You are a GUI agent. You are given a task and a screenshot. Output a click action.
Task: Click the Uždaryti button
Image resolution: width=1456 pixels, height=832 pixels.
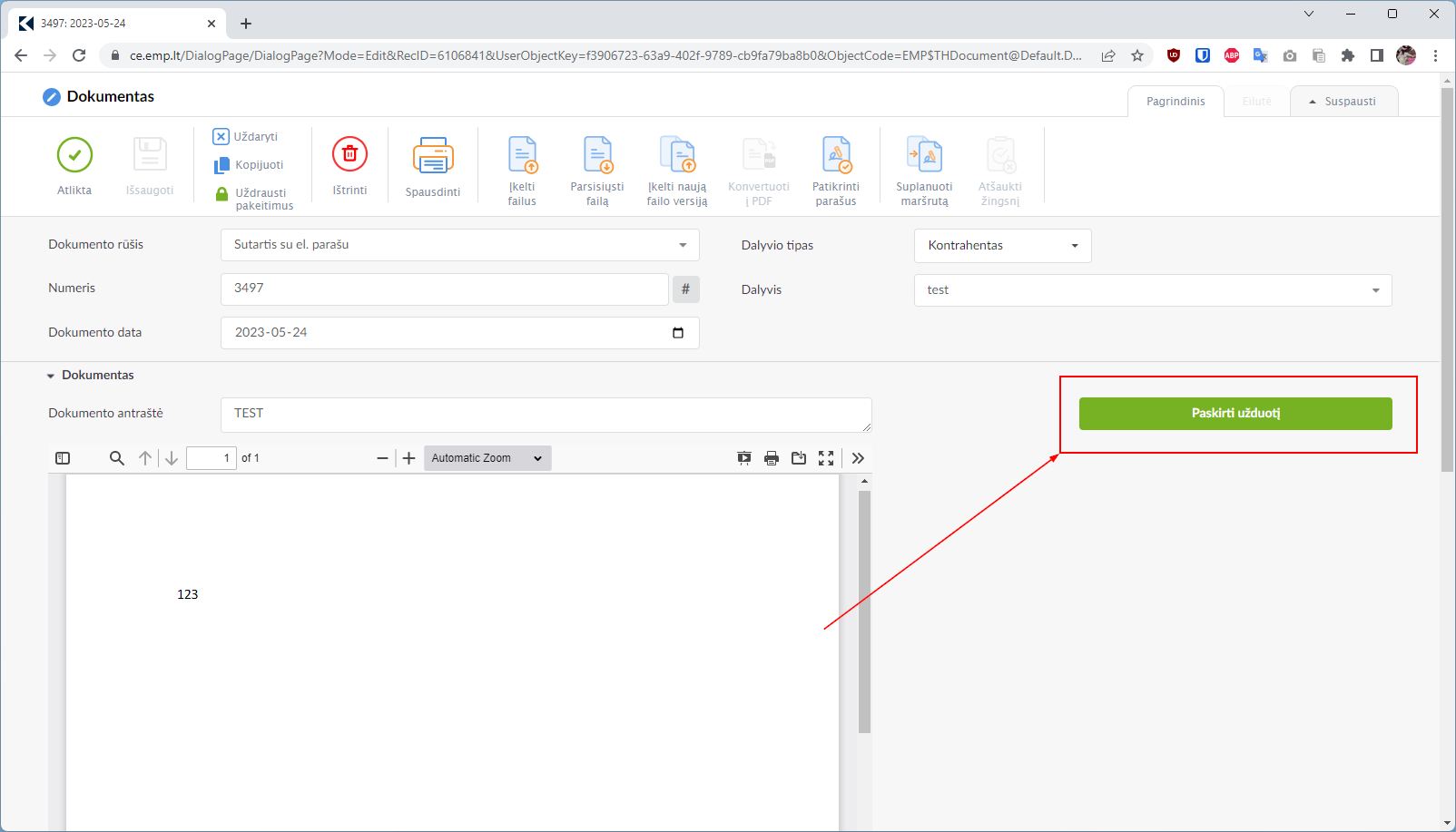246,137
